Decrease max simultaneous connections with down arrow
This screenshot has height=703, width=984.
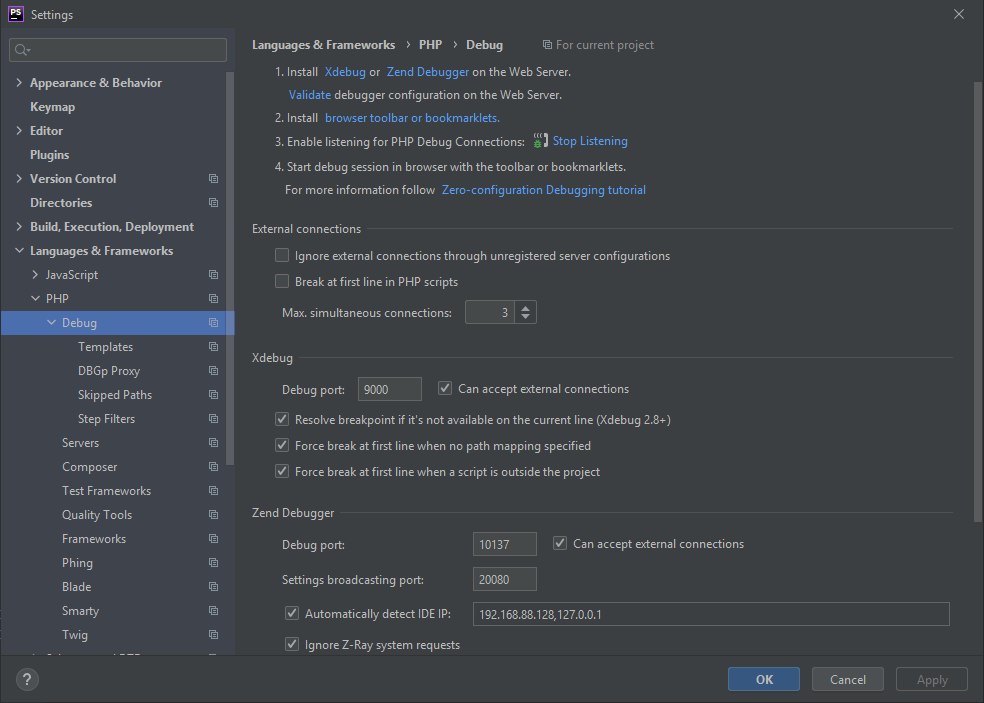525,317
